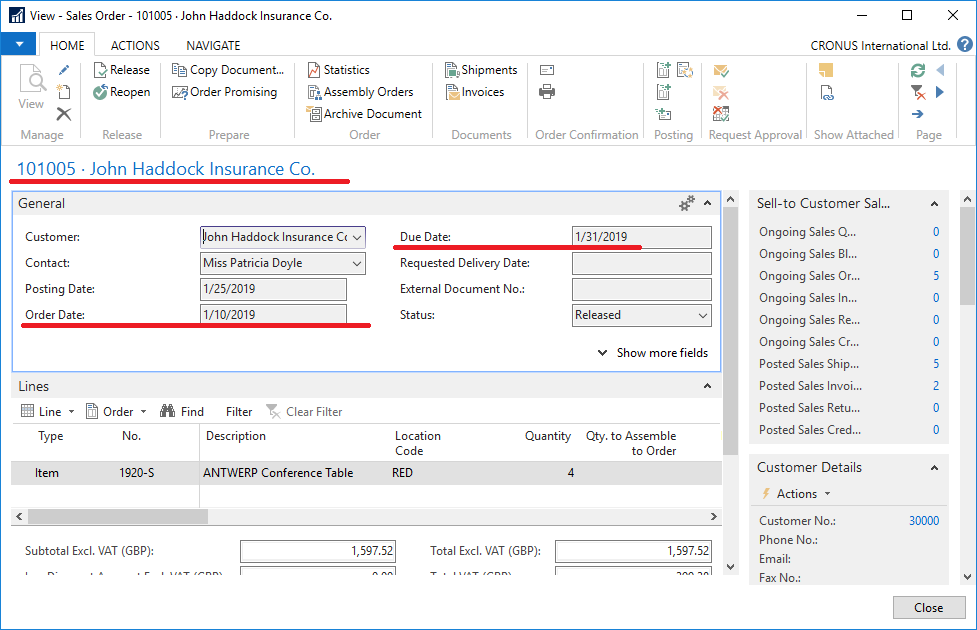977x630 pixels.
Task: Click the Location Code column header
Action: click(x=417, y=443)
